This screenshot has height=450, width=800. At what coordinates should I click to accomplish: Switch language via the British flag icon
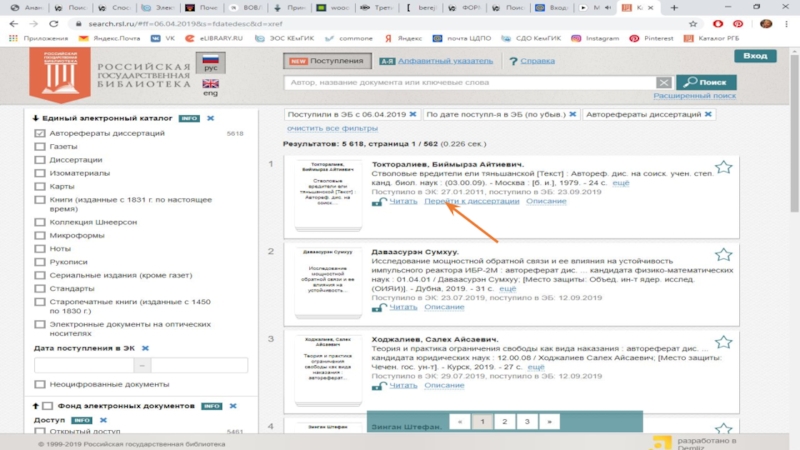[211, 83]
